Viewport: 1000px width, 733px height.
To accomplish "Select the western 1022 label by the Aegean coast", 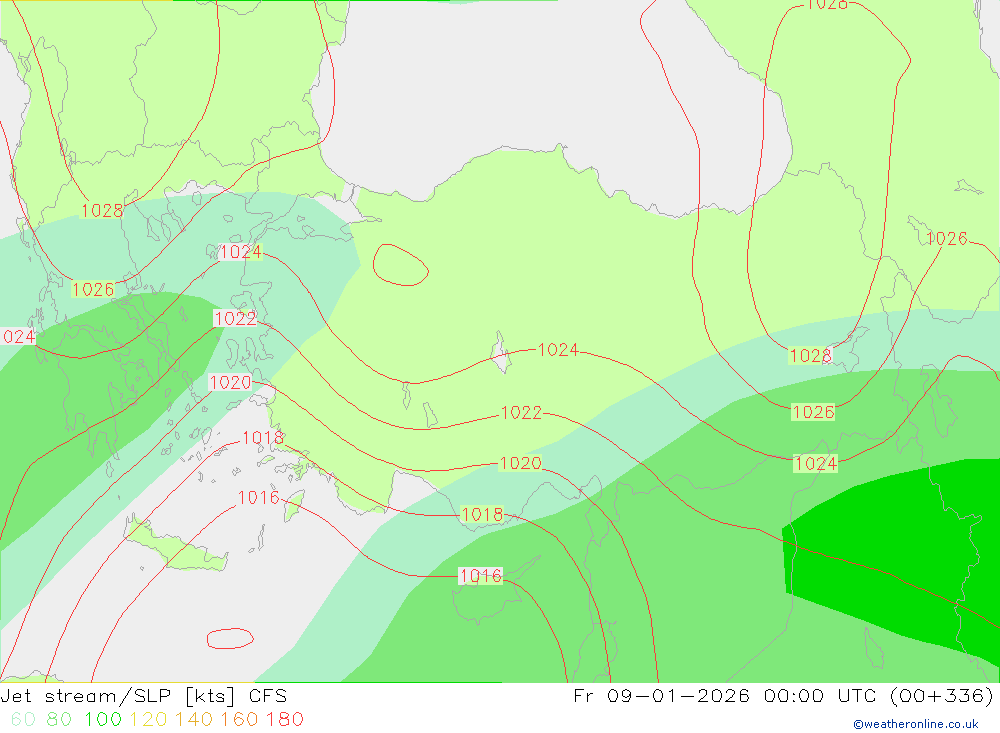I will [235, 318].
